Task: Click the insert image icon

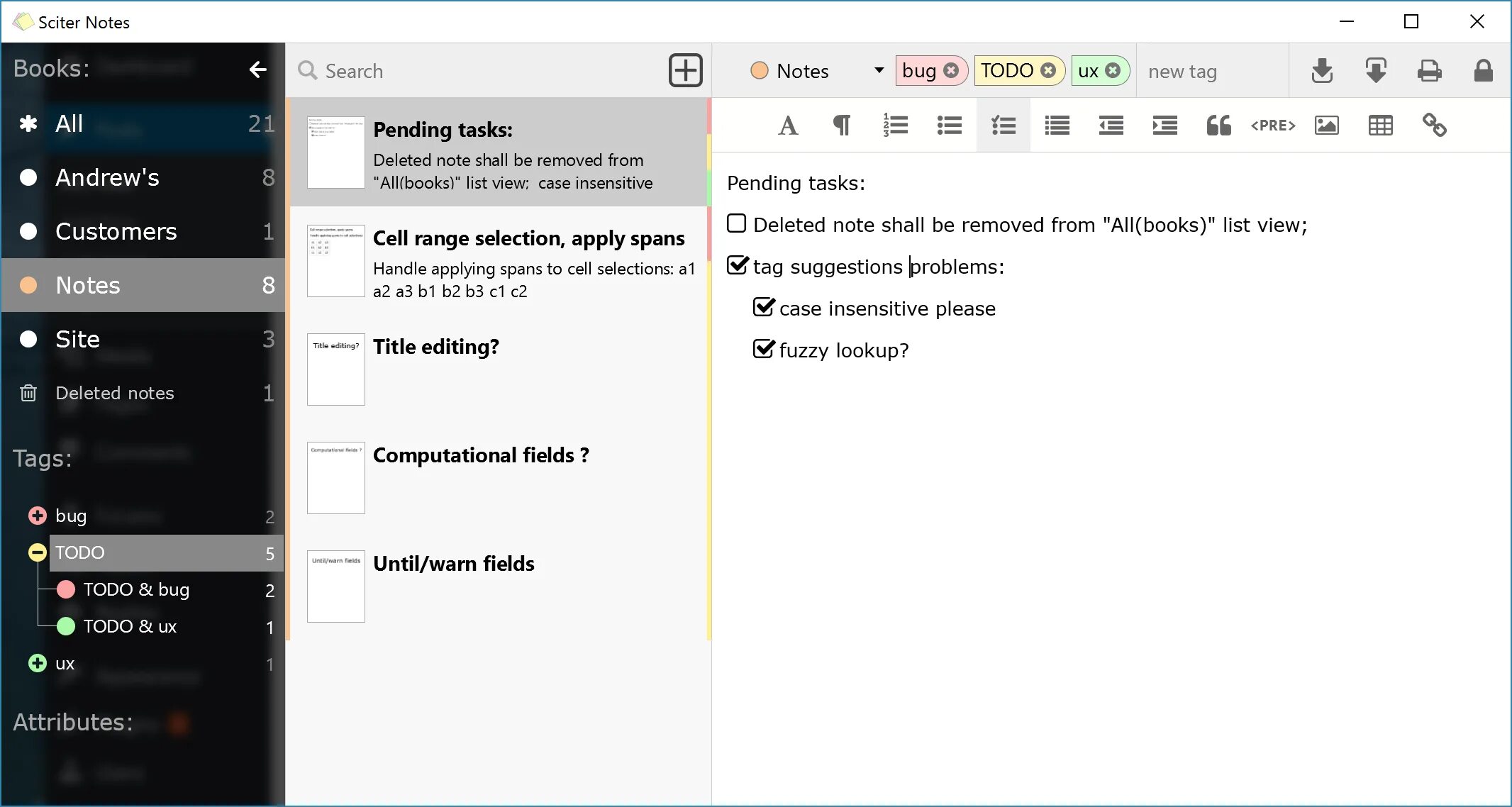Action: (x=1326, y=126)
